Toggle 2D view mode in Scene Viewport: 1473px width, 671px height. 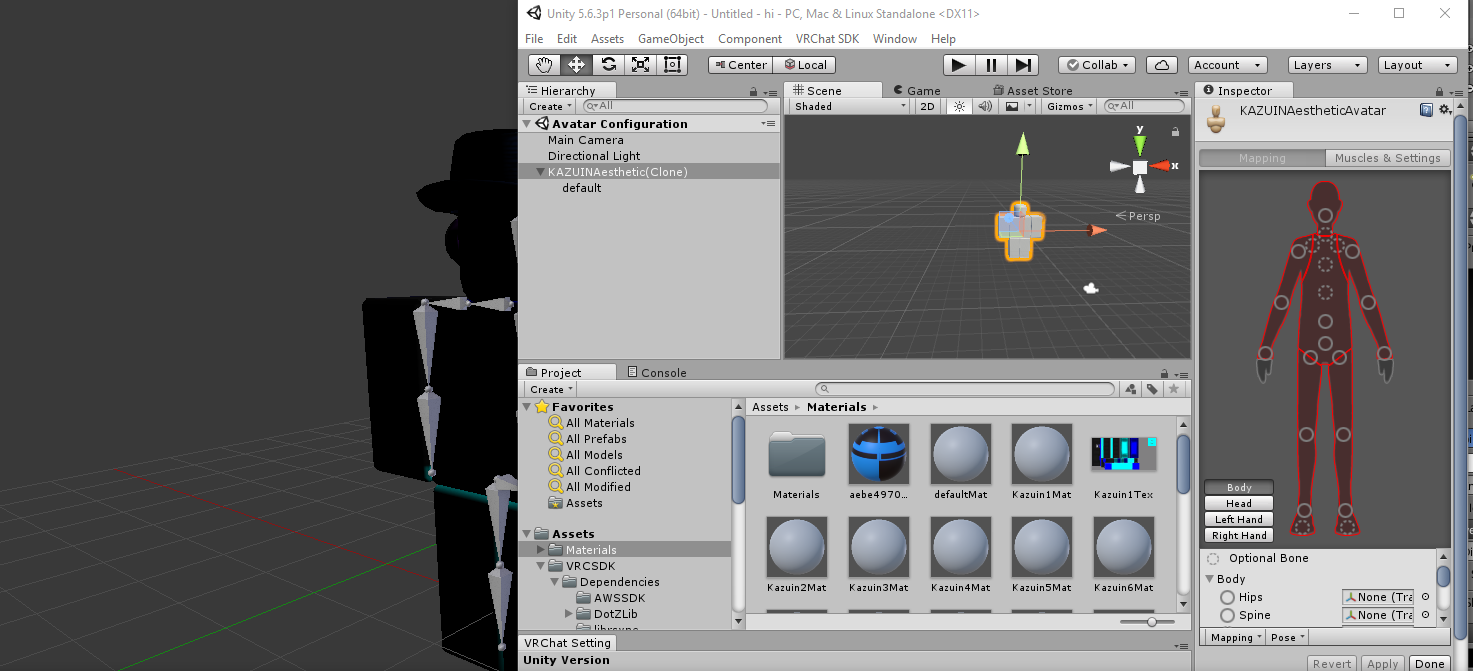(x=928, y=106)
